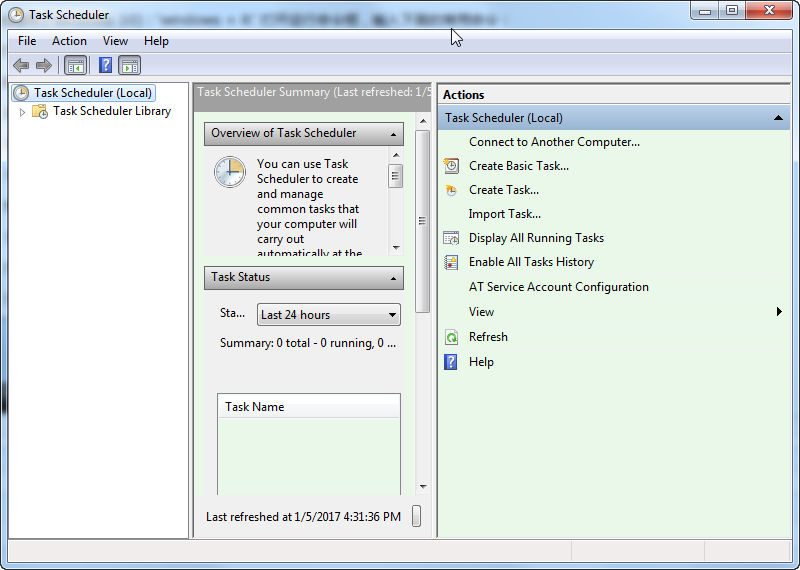The image size is (800, 570).
Task: Click Connect to Another Computer...
Action: pyautogui.click(x=554, y=142)
